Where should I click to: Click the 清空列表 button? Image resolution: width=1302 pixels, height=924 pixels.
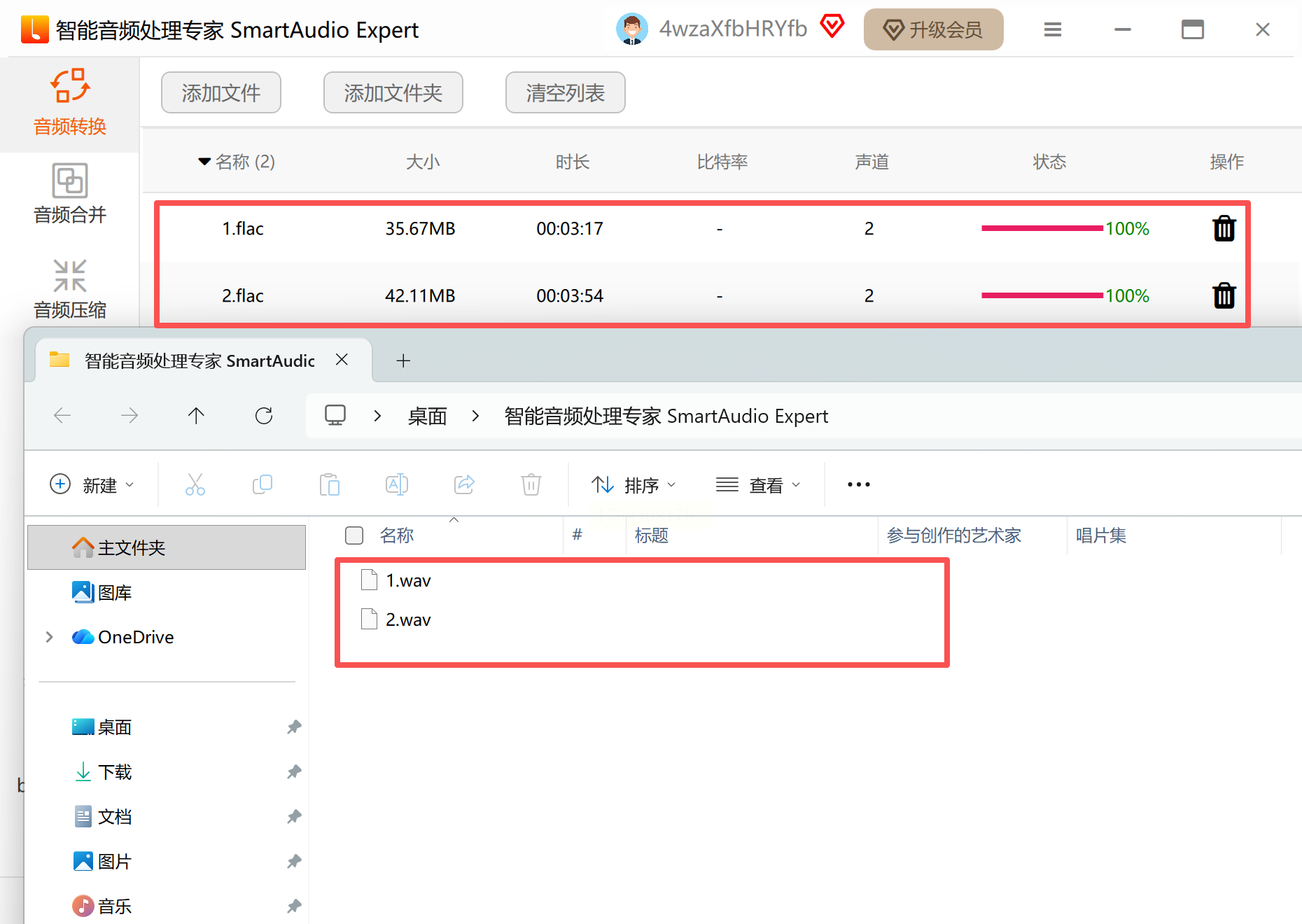point(566,92)
